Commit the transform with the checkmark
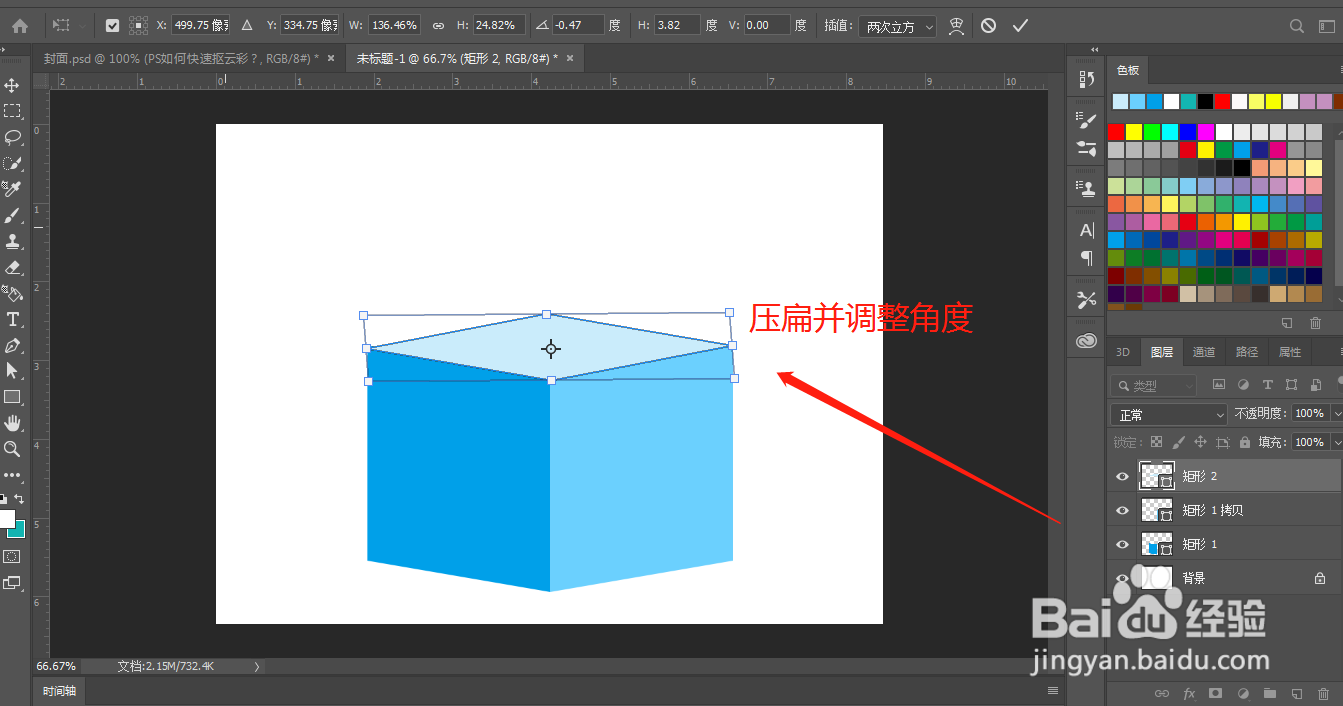1343x706 pixels. 1020,26
